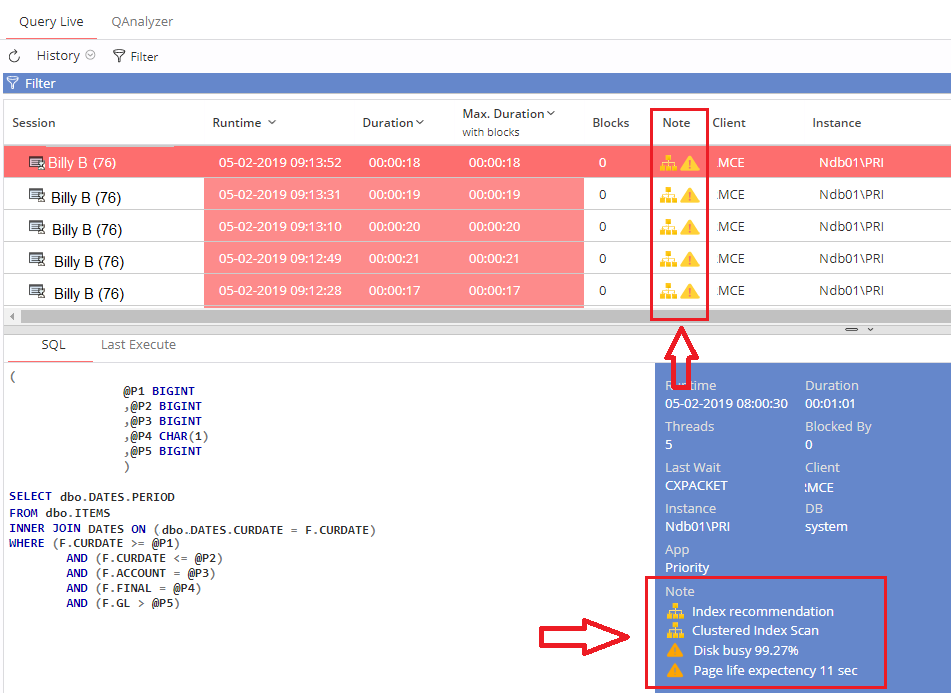Click the blue Filter bar header
The height and width of the screenshot is (693, 951).
point(477,84)
